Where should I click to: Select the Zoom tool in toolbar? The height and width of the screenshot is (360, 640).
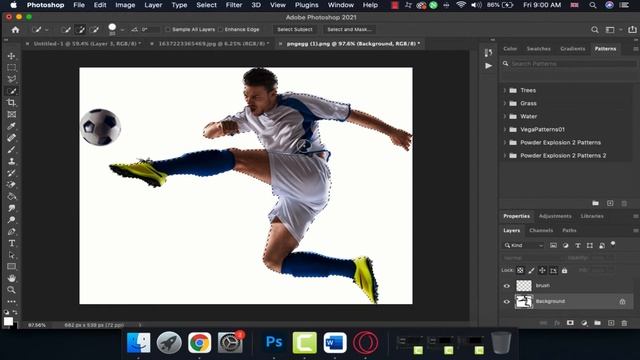11,290
